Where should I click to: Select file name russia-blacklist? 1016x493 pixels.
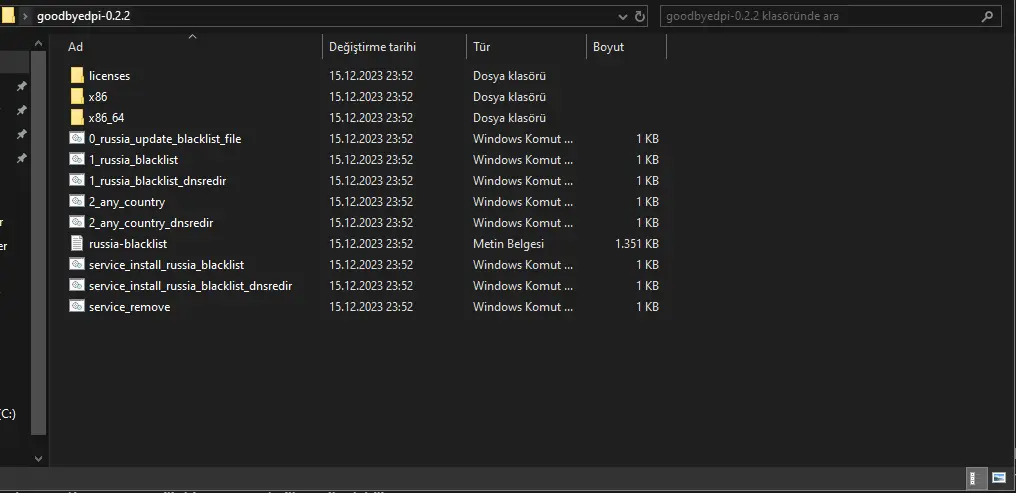[x=128, y=244]
